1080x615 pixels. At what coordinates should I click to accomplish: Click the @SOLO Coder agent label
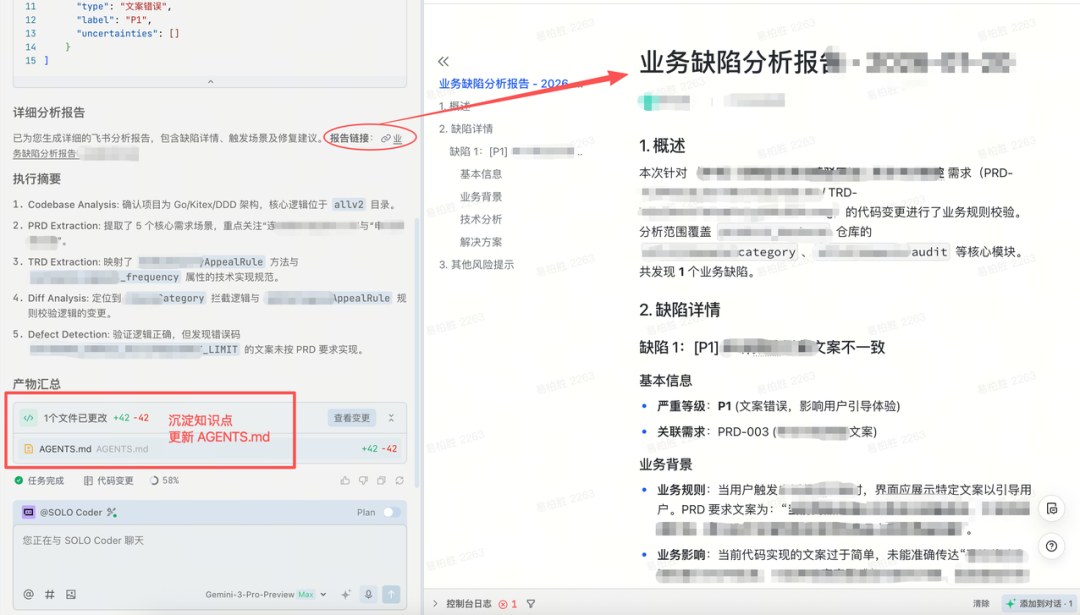click(x=70, y=512)
